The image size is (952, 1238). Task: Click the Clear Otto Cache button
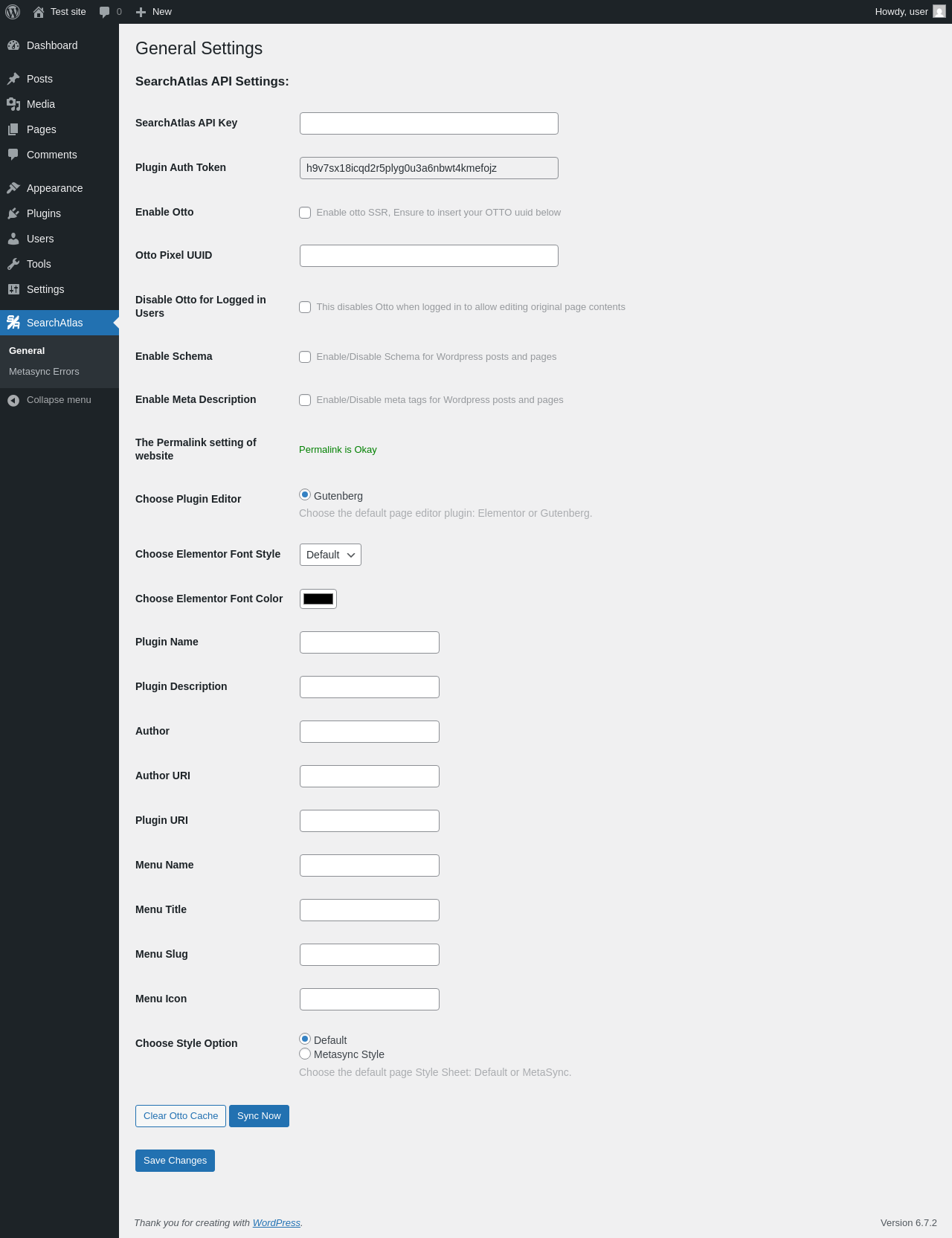181,1116
